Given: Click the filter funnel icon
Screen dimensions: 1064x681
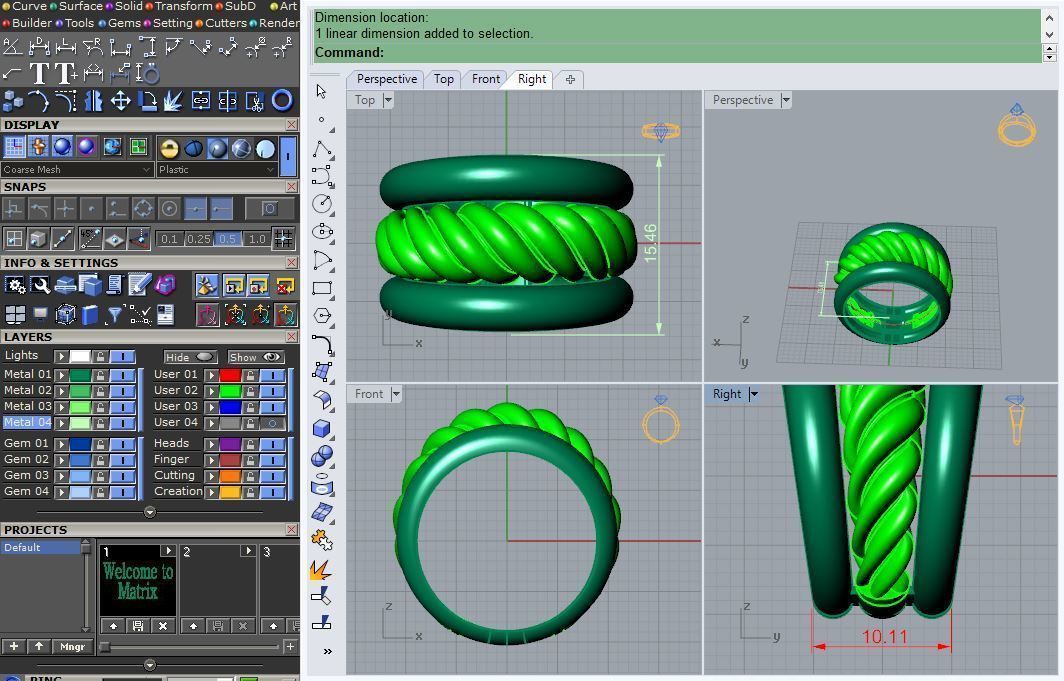Looking at the screenshot, I should click(x=114, y=315).
